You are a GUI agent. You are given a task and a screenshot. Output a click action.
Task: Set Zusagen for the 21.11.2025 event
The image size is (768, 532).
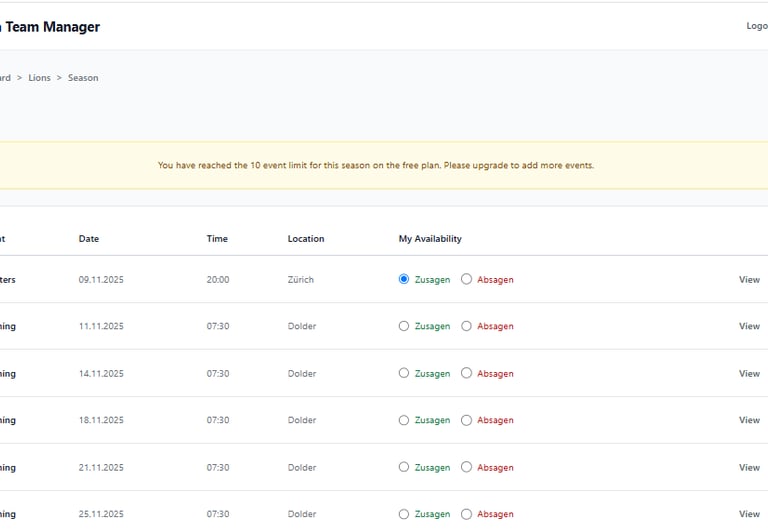pos(404,467)
